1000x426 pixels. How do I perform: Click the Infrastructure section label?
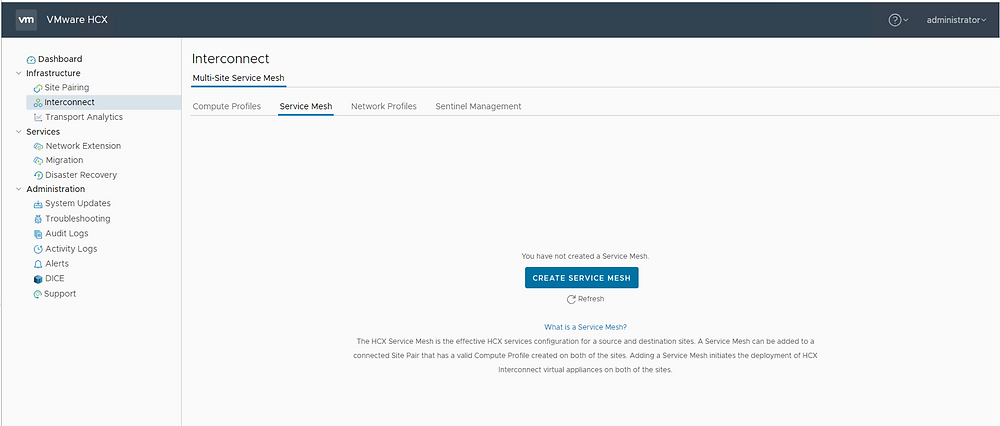point(54,73)
